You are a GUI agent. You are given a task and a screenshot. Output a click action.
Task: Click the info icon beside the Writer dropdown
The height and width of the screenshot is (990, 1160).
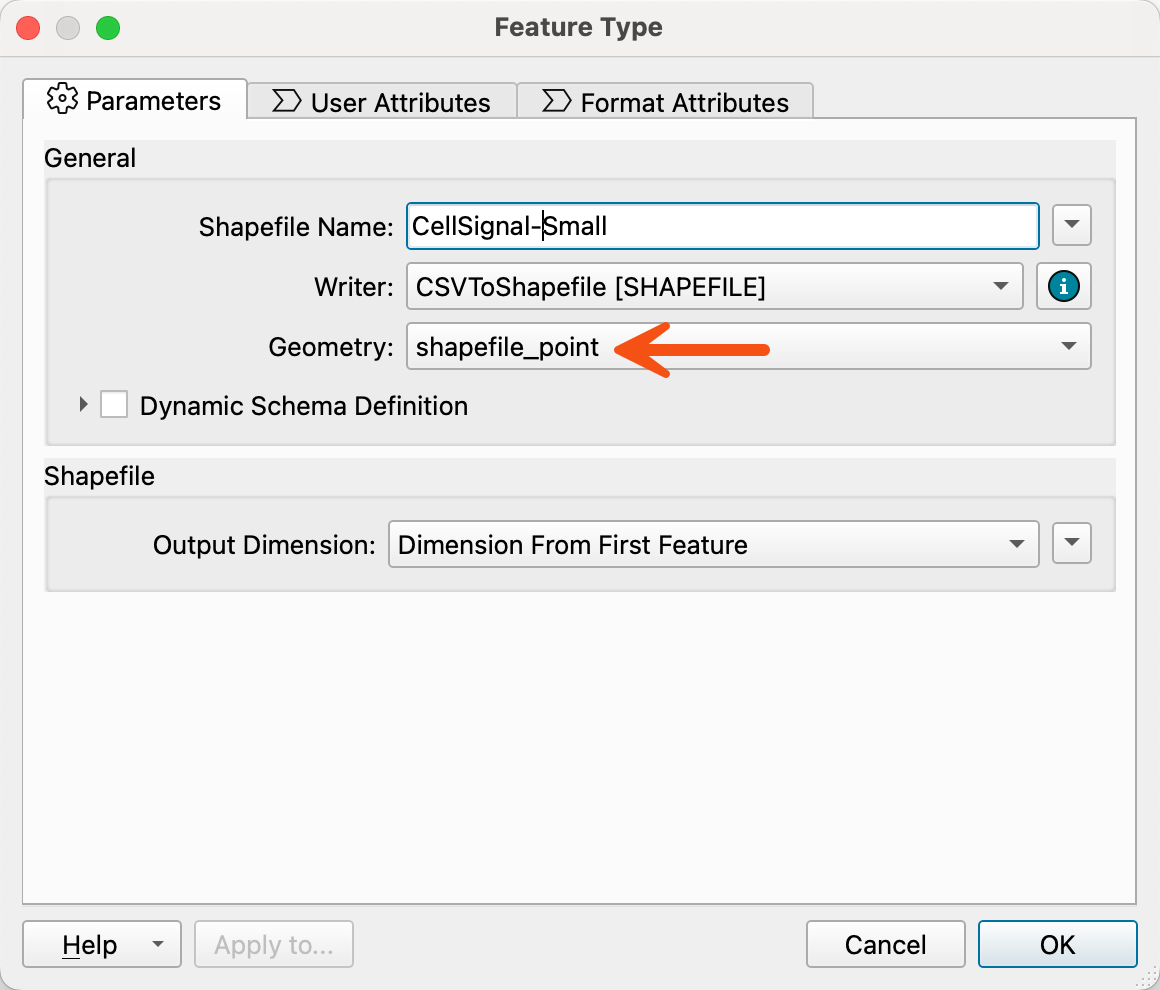pos(1064,286)
